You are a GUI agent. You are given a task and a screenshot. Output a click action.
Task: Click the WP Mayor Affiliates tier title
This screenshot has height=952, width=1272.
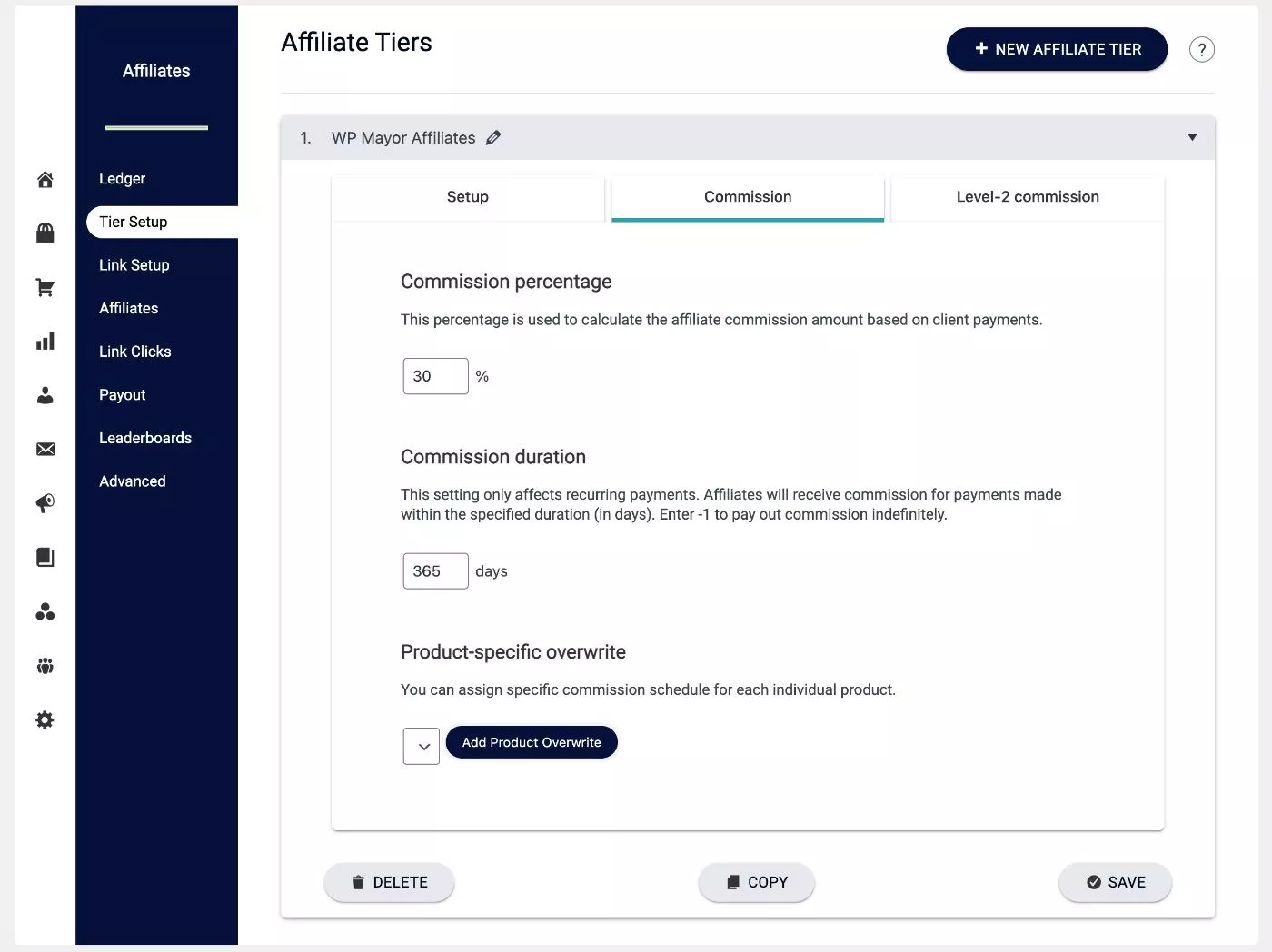[403, 138]
